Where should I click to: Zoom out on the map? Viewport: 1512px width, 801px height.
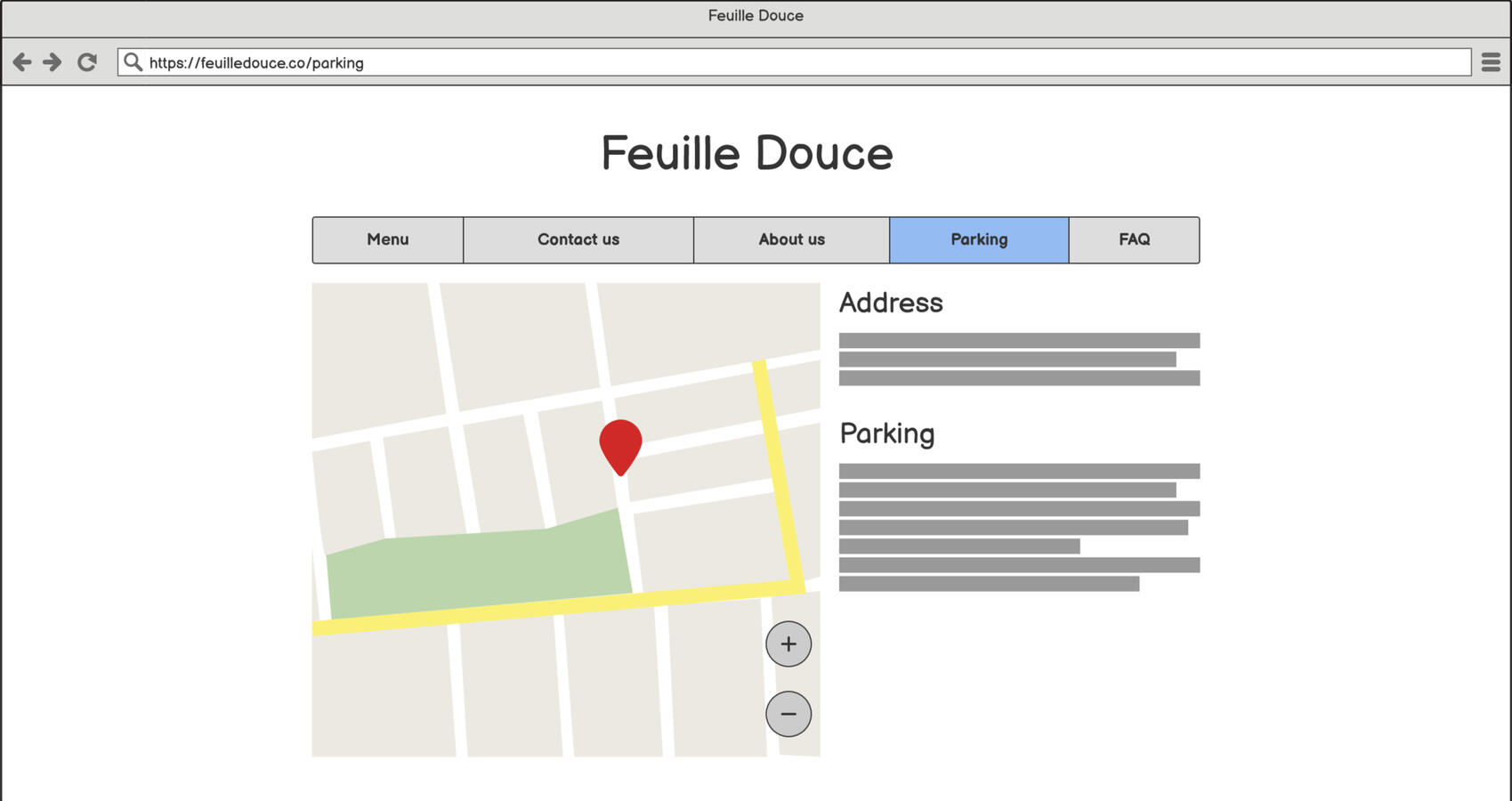(x=788, y=713)
